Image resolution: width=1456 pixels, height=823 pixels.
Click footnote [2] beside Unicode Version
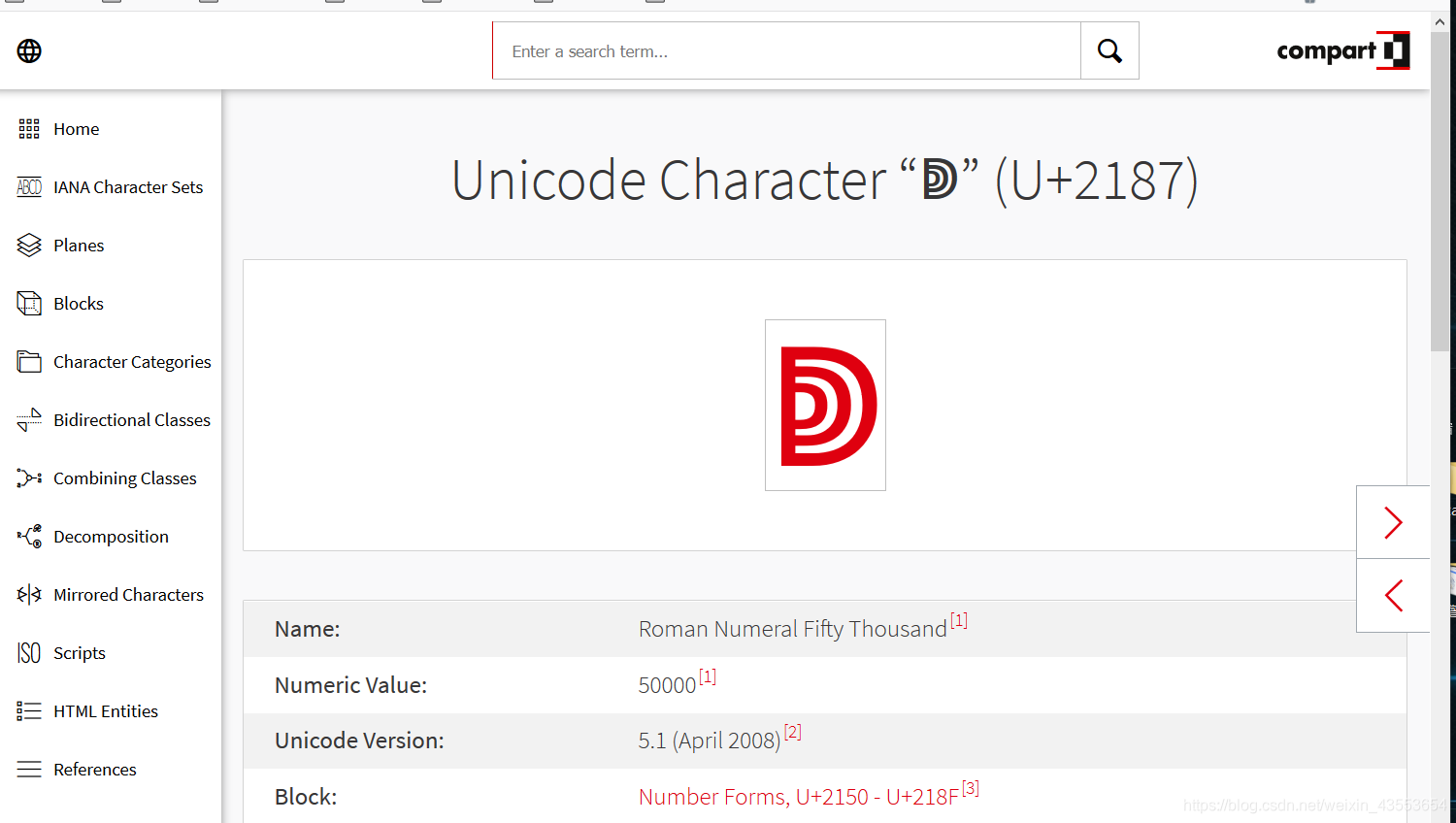click(x=793, y=732)
